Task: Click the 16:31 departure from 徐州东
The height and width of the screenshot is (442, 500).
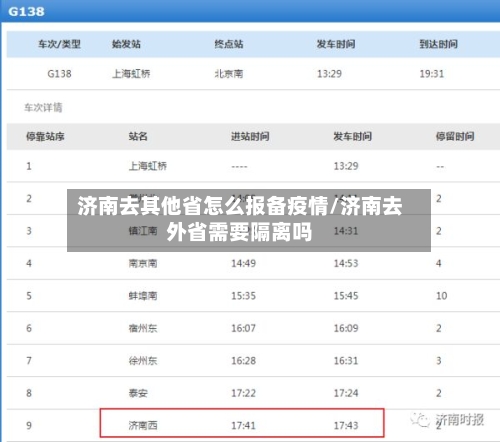Action: [346, 361]
